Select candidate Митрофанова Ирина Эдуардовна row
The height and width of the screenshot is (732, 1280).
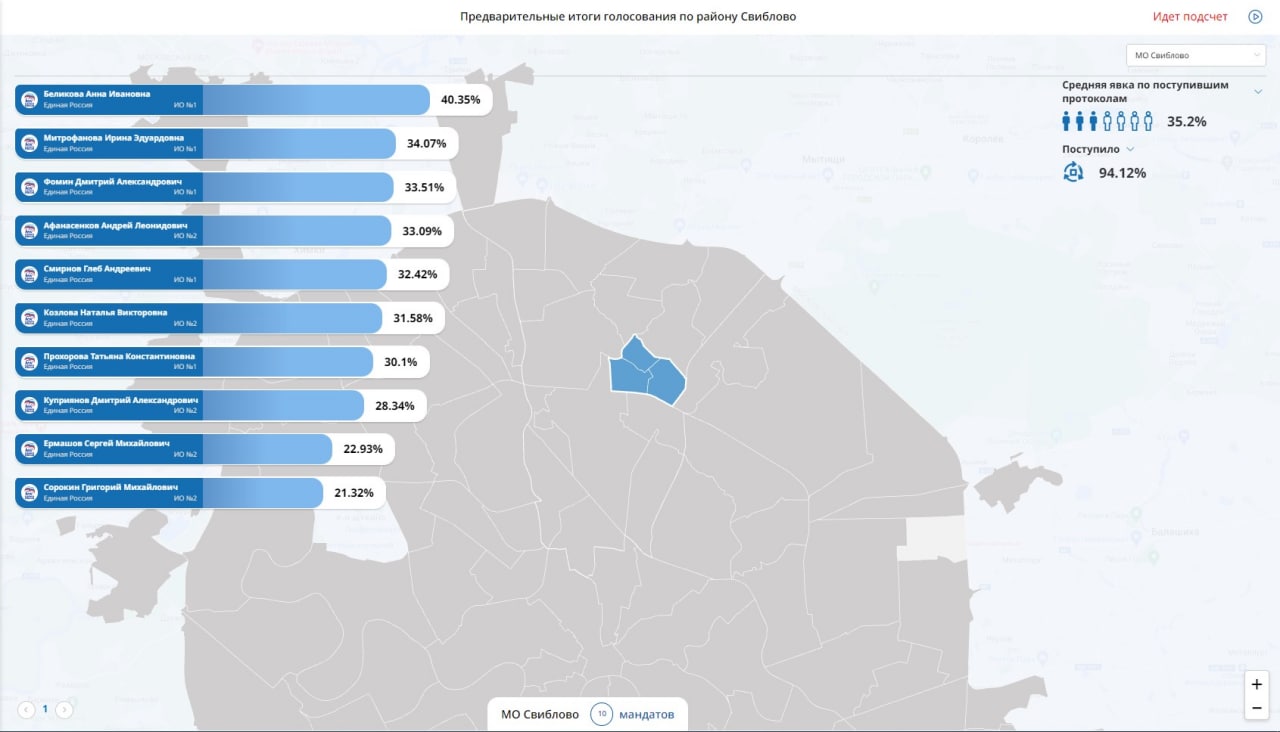click(x=237, y=143)
